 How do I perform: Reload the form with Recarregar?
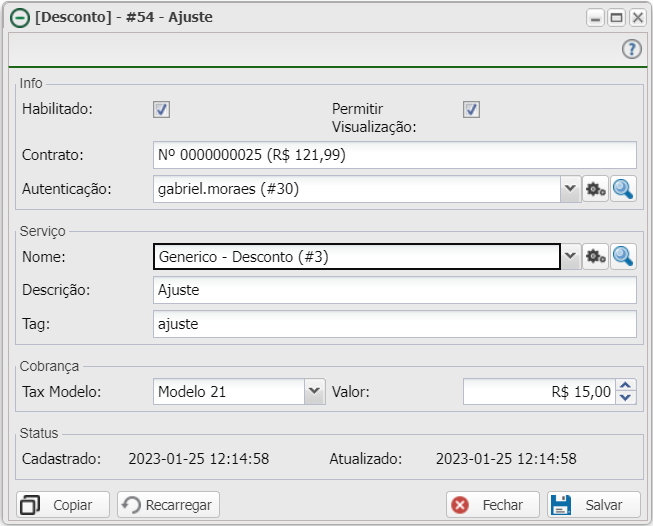click(x=168, y=505)
